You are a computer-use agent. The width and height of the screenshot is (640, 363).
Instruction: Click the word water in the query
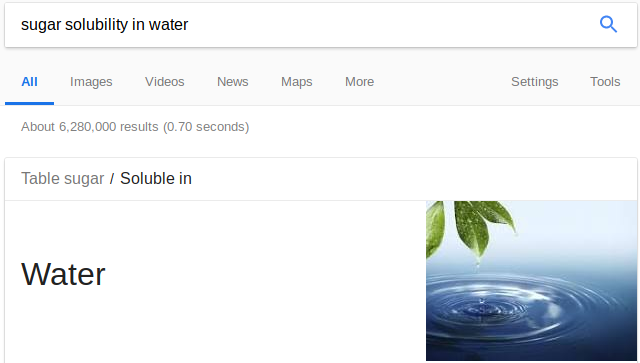168,24
